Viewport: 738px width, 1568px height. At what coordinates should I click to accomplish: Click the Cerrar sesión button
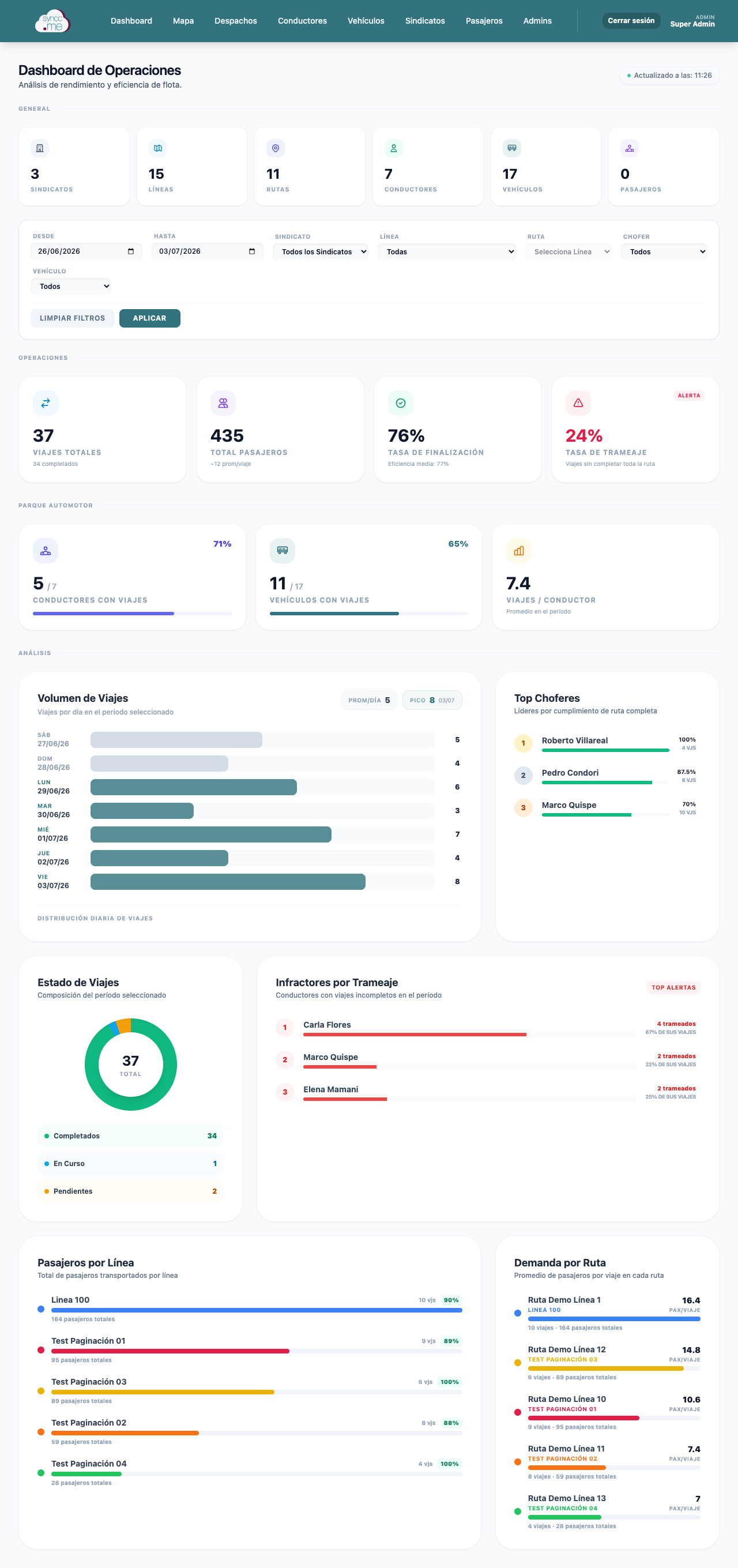tap(631, 21)
